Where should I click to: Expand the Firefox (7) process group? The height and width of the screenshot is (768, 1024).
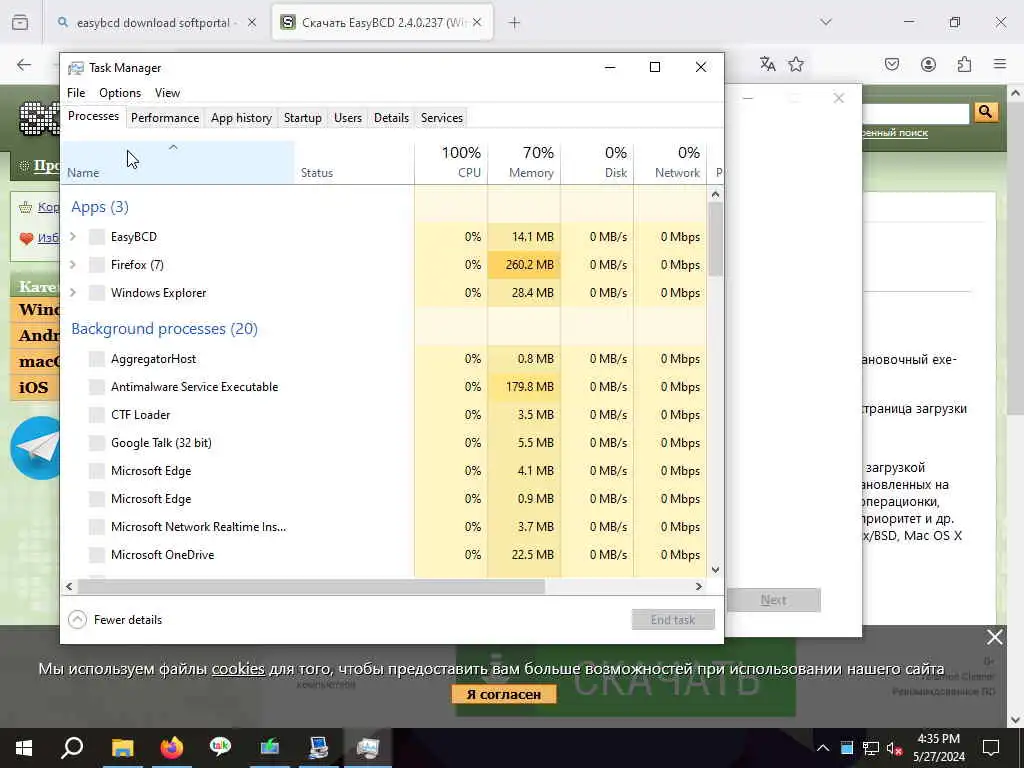point(73,264)
